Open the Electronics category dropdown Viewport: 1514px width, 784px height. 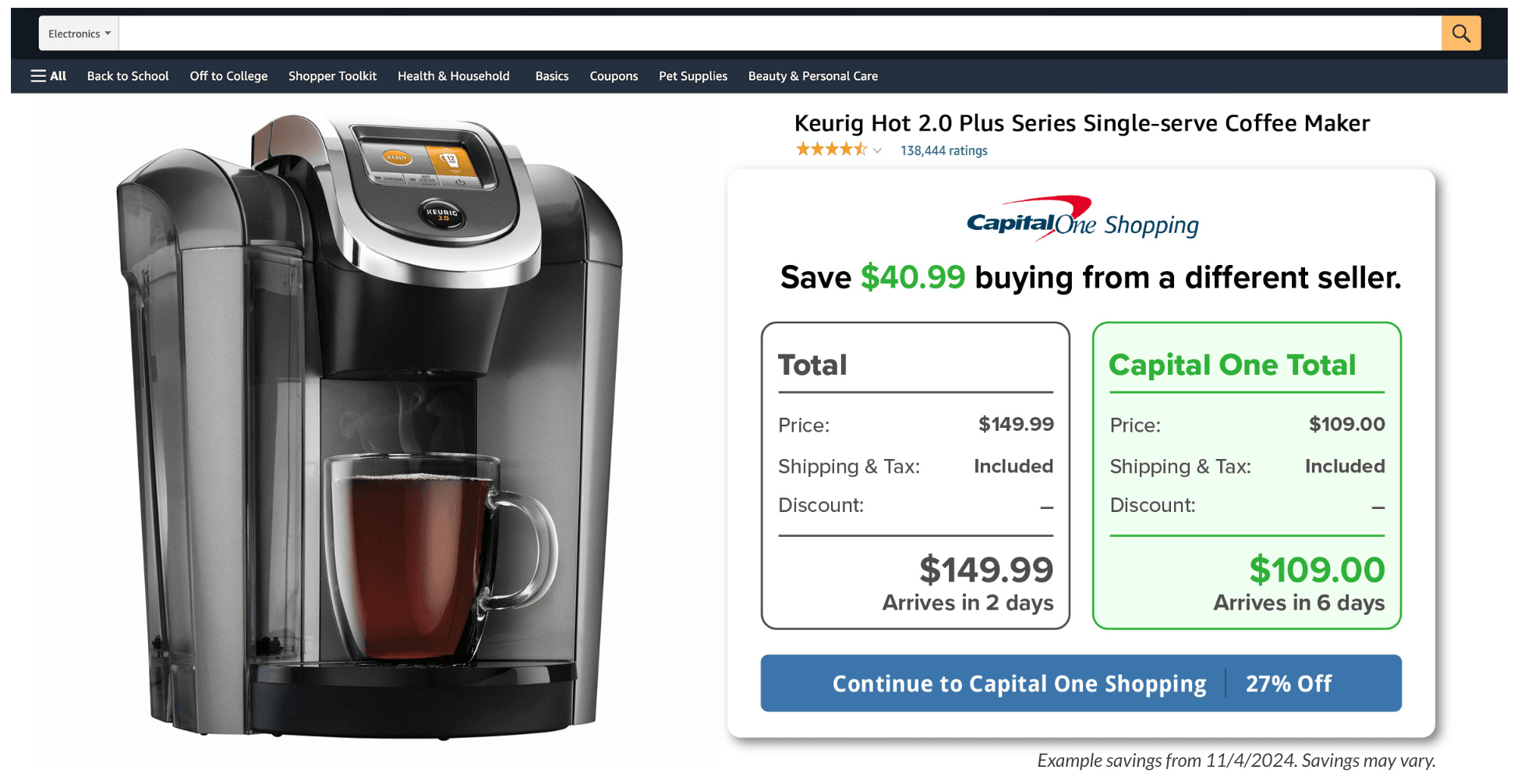[79, 34]
